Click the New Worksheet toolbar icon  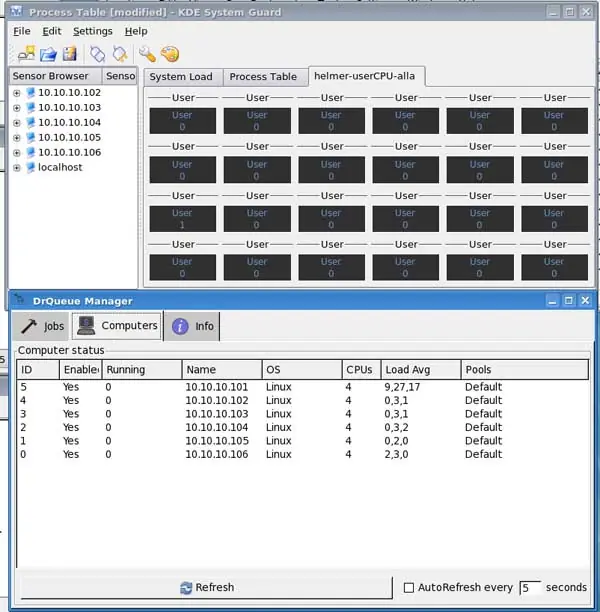pos(27,54)
